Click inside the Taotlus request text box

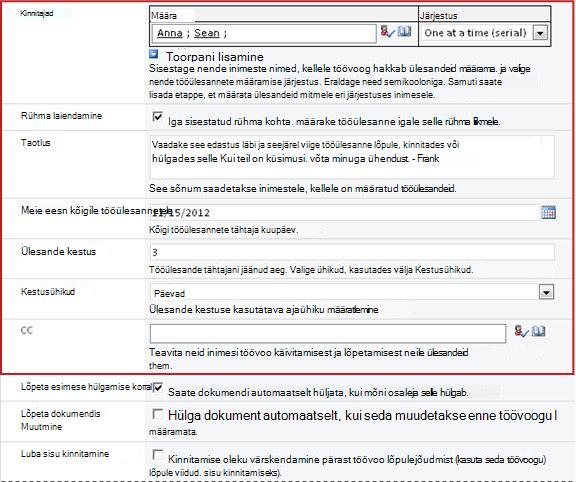coord(352,157)
